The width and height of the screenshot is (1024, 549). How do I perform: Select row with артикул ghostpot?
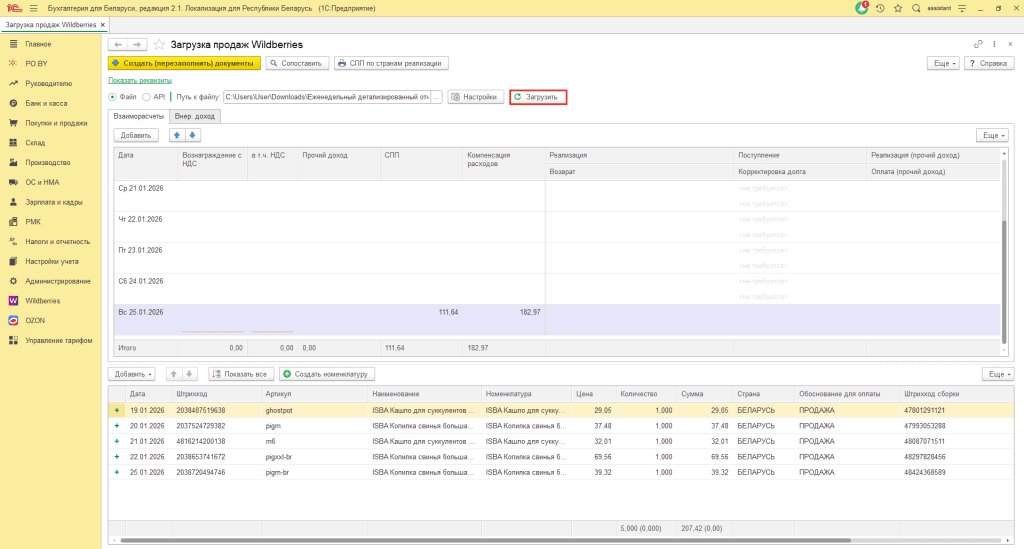(561, 411)
